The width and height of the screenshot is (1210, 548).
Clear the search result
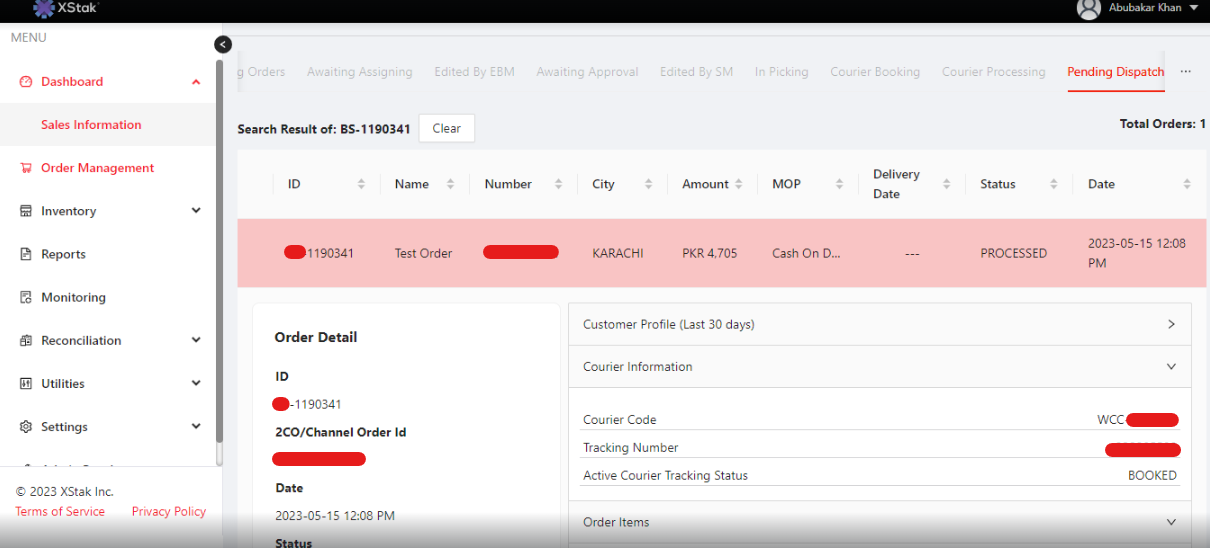(x=446, y=128)
